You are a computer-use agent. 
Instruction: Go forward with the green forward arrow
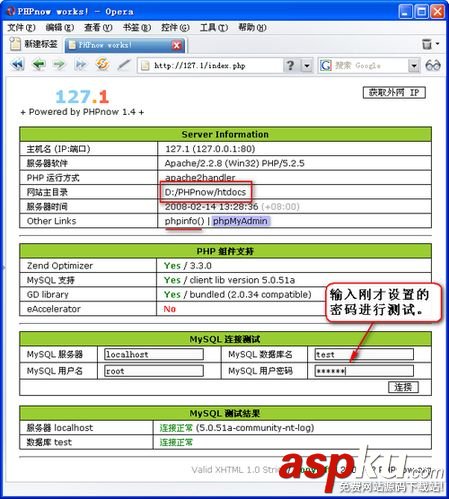coord(59,64)
